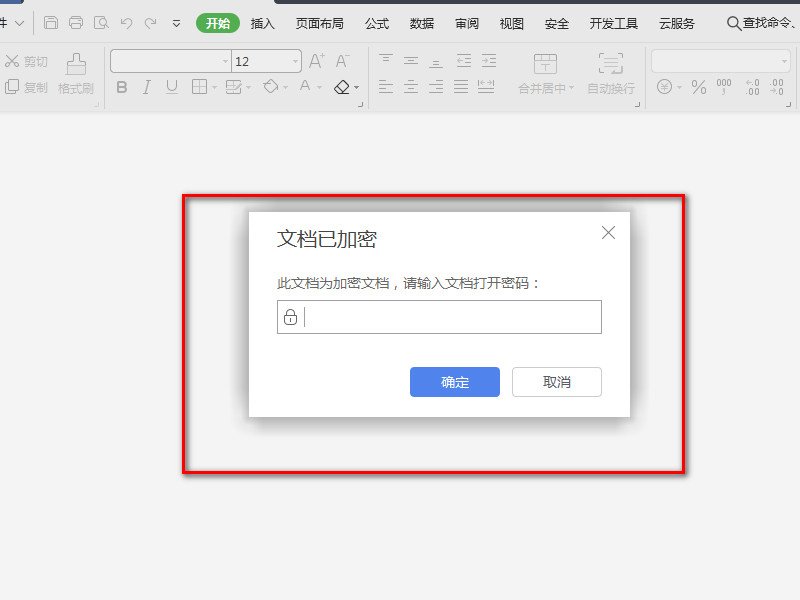Toggle underline formatting
The image size is (800, 600).
[x=172, y=87]
